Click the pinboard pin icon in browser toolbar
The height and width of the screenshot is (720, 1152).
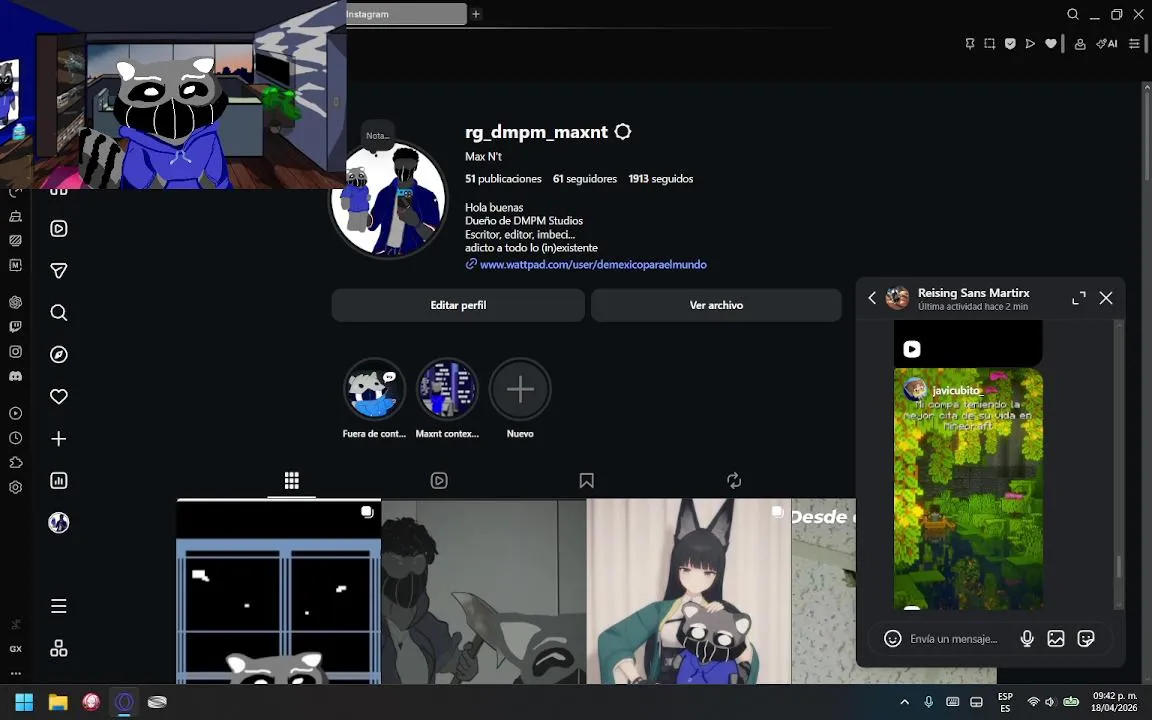(x=970, y=44)
